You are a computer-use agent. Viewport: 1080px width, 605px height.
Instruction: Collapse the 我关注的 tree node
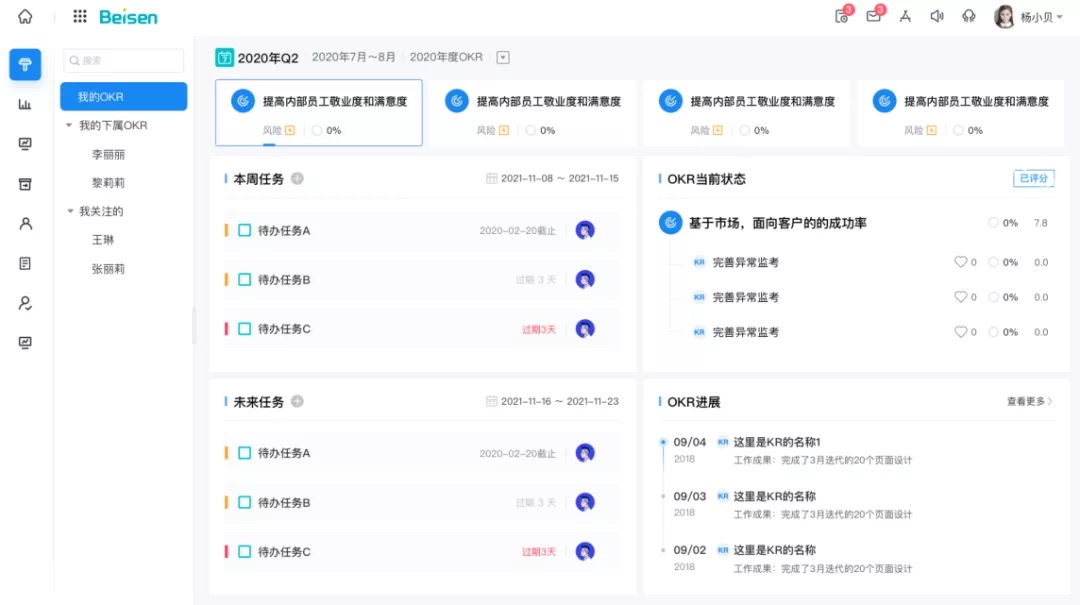(70, 211)
